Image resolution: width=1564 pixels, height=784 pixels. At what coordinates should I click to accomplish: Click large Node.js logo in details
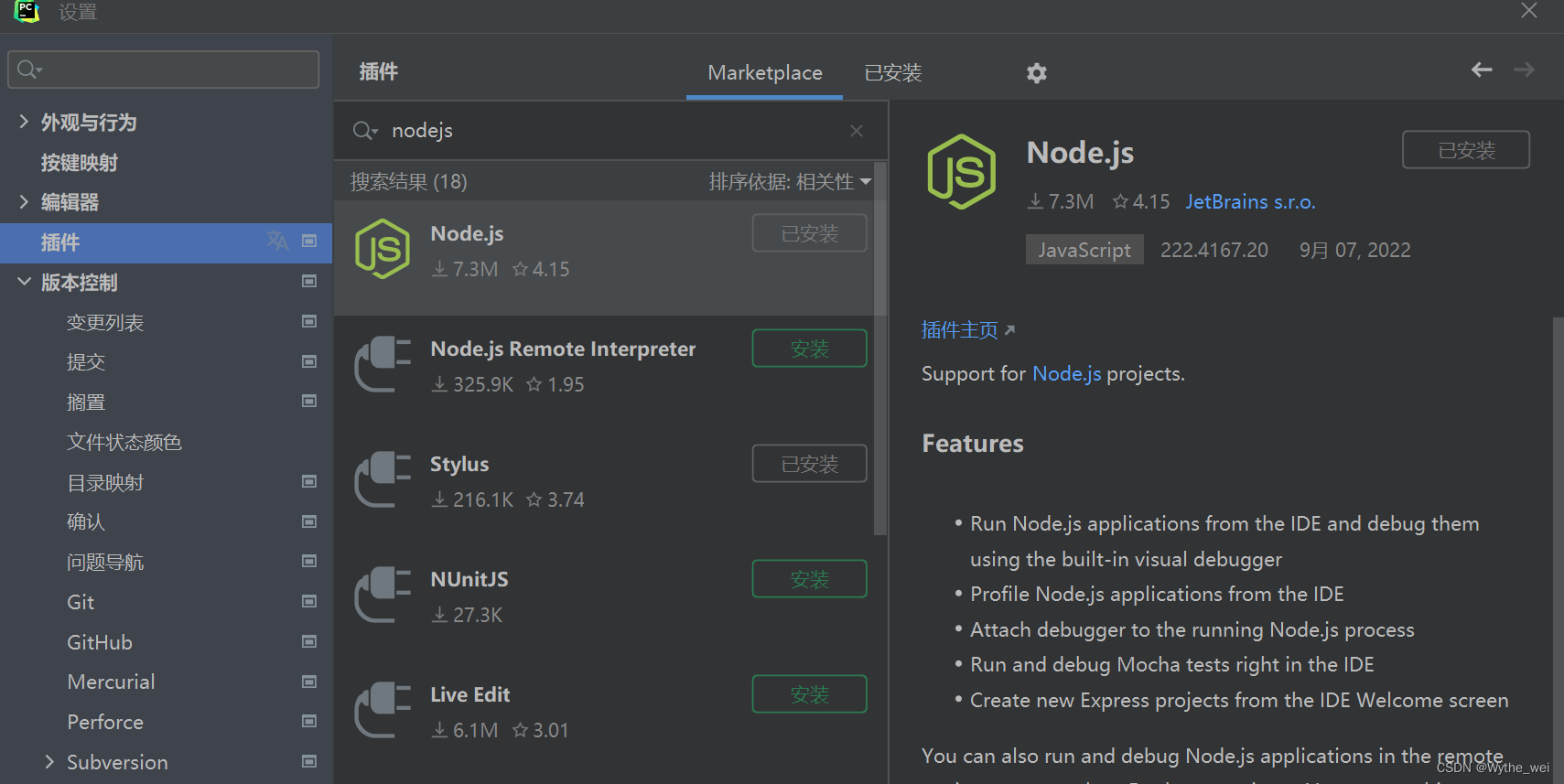coord(961,172)
